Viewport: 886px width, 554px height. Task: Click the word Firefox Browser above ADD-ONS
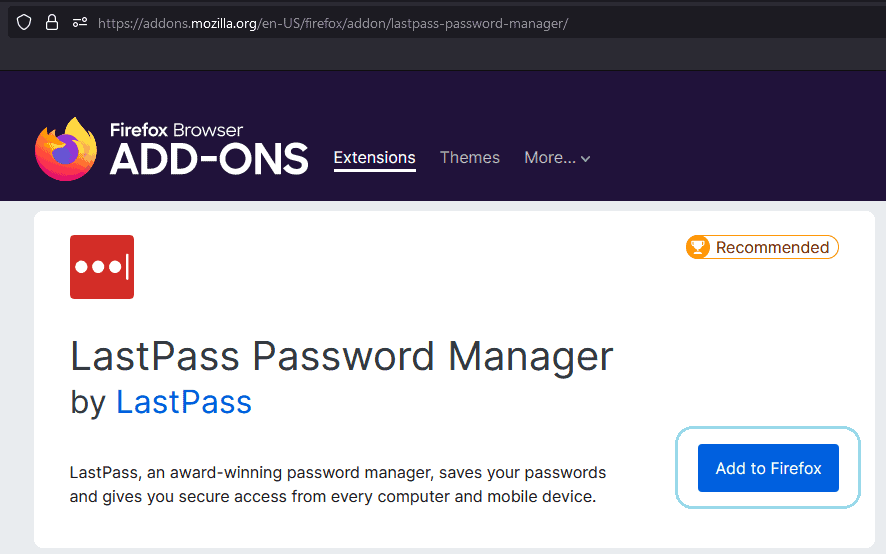tap(176, 130)
